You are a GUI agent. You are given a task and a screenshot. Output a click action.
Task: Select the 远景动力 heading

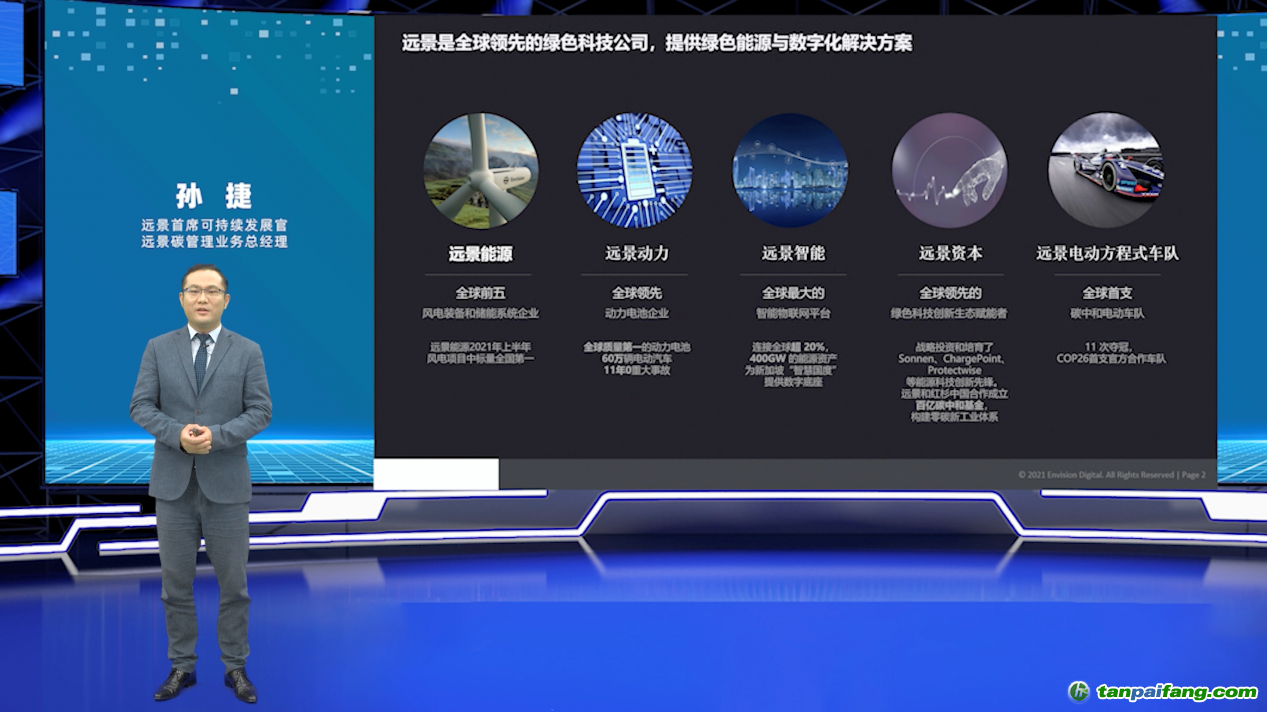[636, 254]
